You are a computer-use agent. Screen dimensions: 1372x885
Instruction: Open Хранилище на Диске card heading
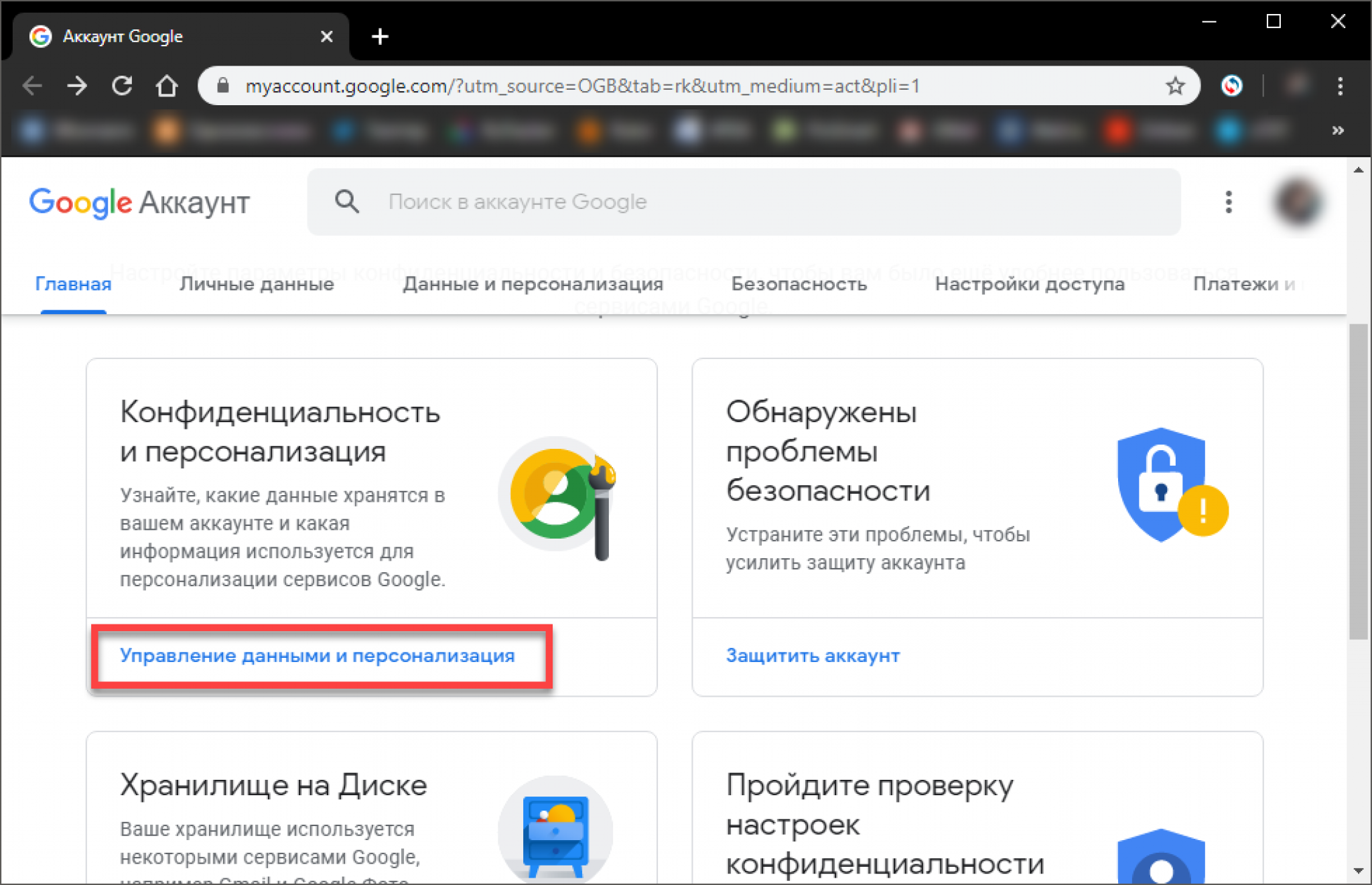(273, 785)
